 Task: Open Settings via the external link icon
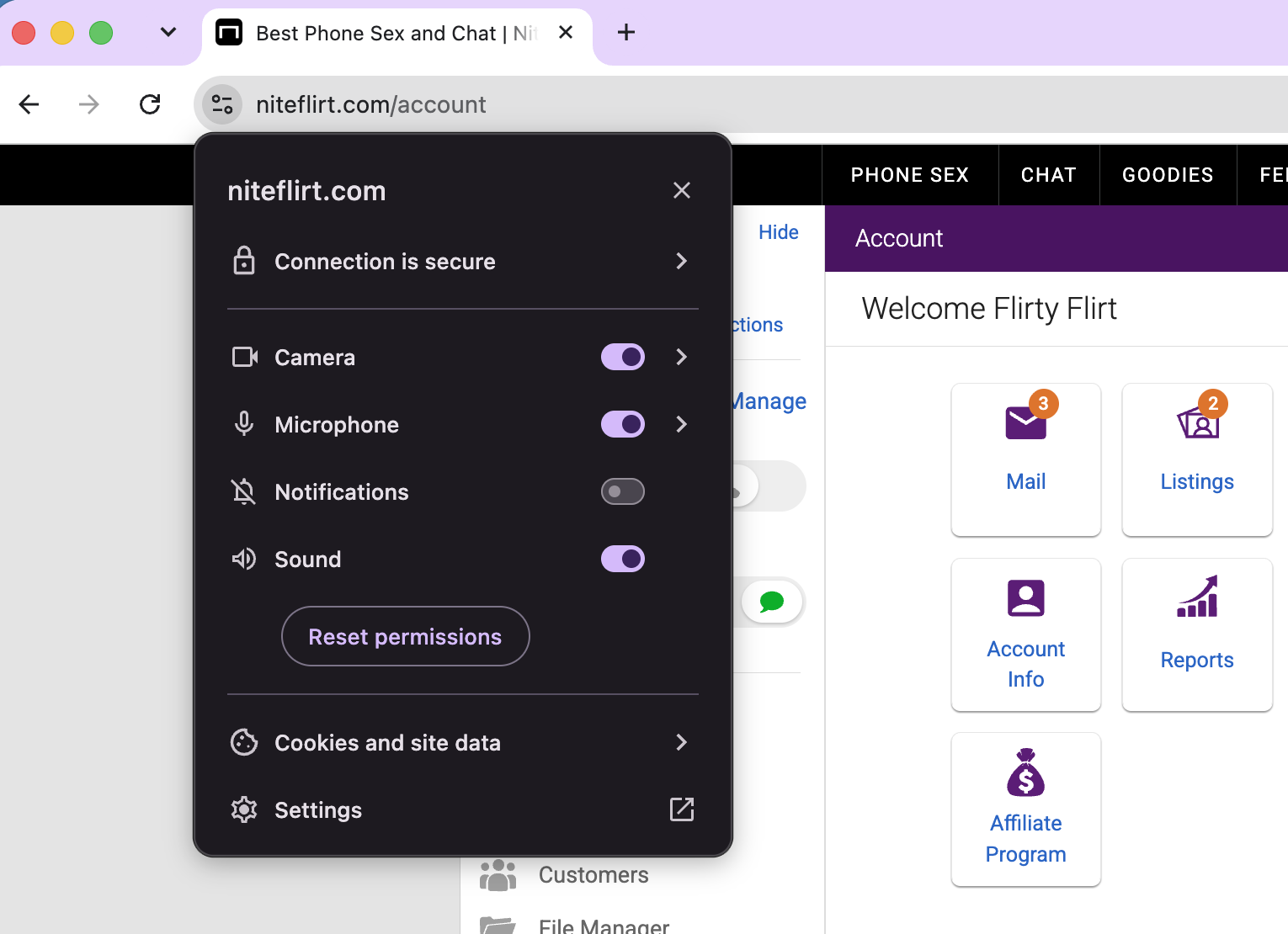tap(682, 809)
